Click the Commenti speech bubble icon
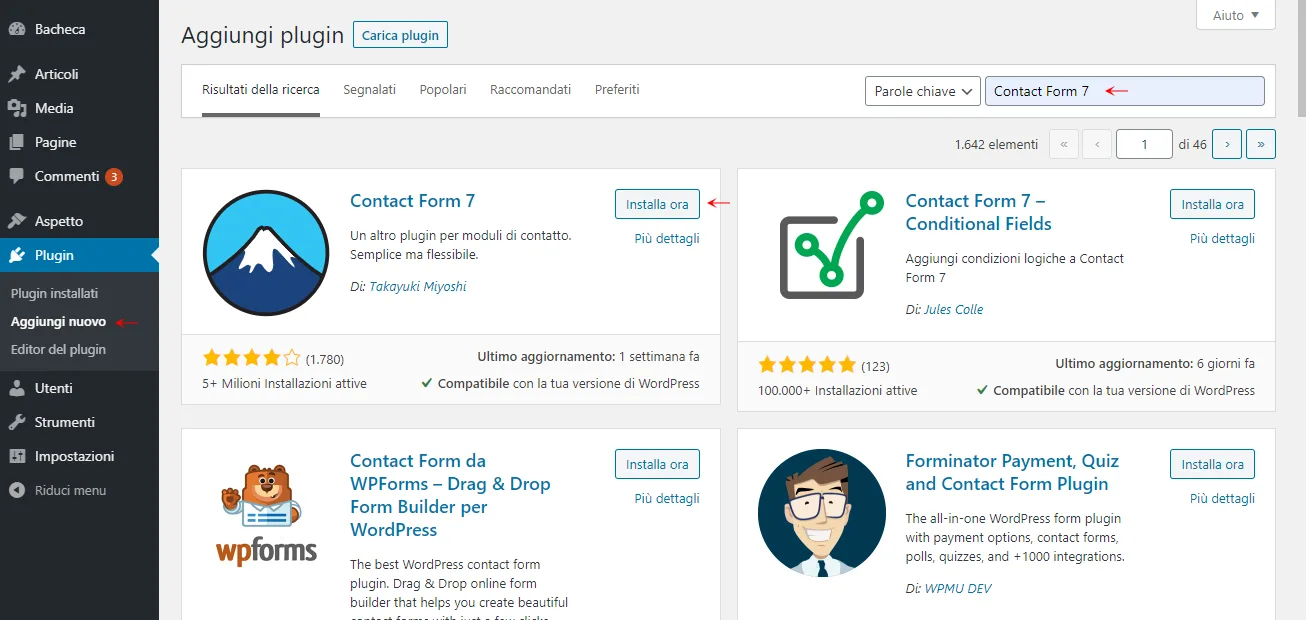 click(x=17, y=176)
